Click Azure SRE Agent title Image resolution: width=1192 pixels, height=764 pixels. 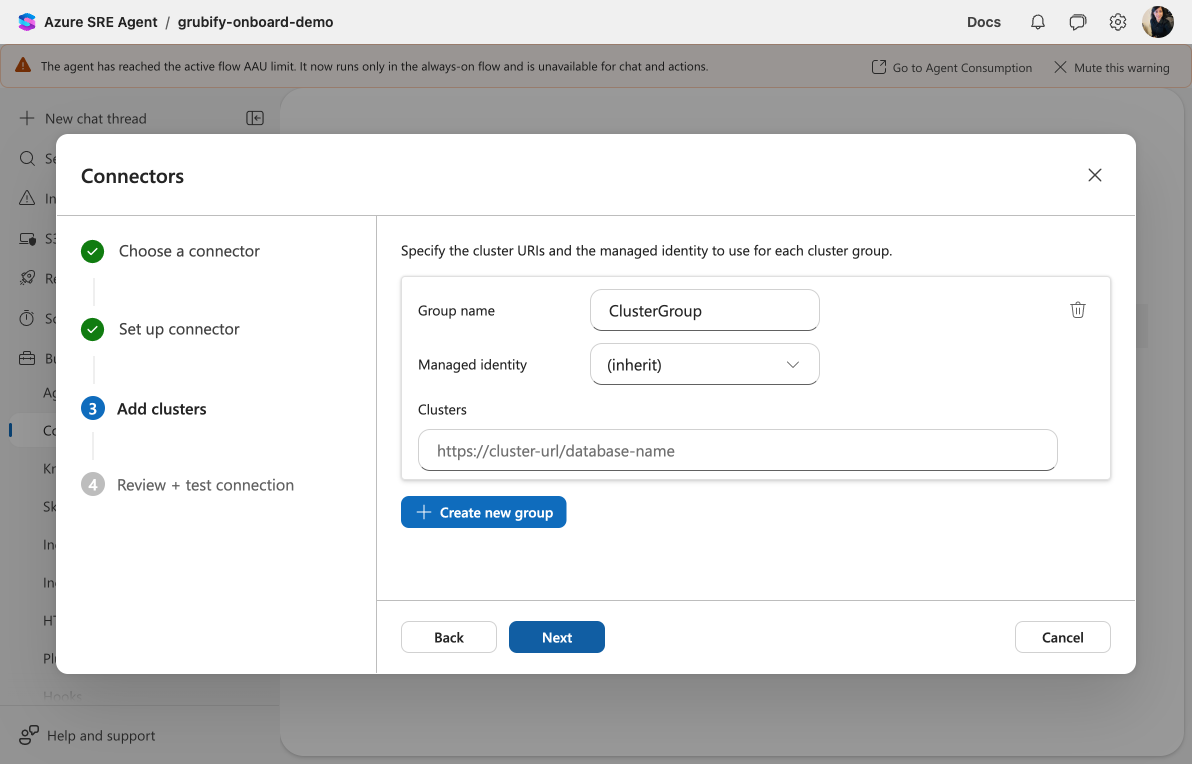(x=100, y=22)
